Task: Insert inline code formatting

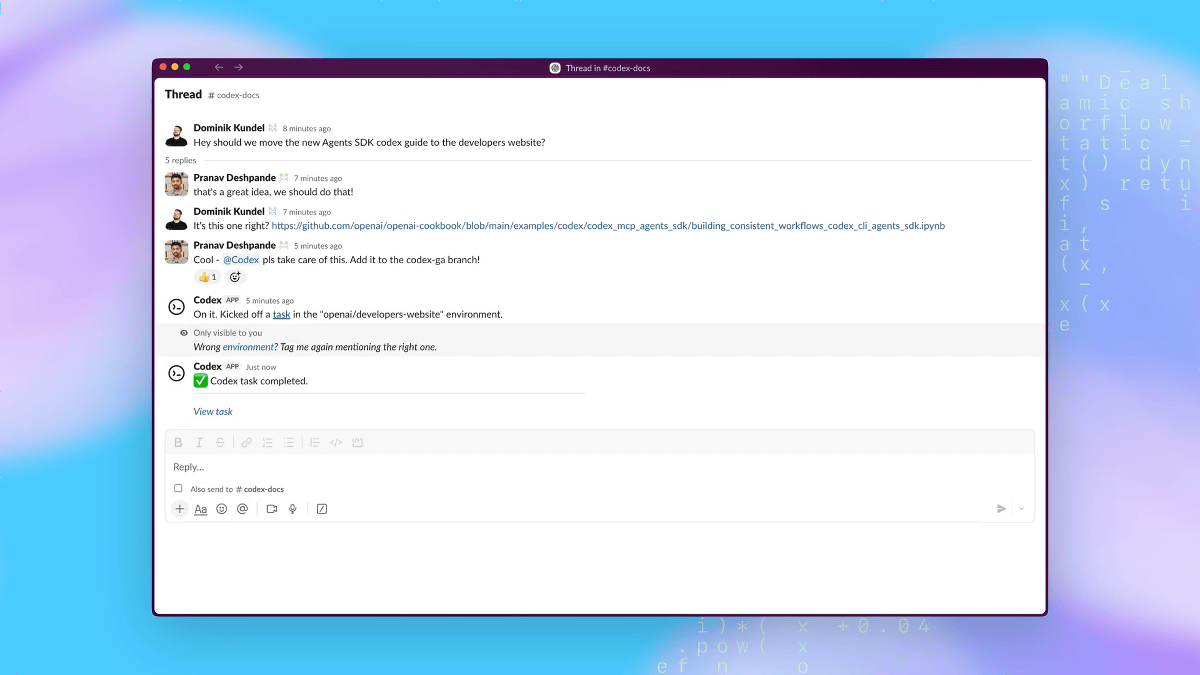Action: (x=336, y=442)
